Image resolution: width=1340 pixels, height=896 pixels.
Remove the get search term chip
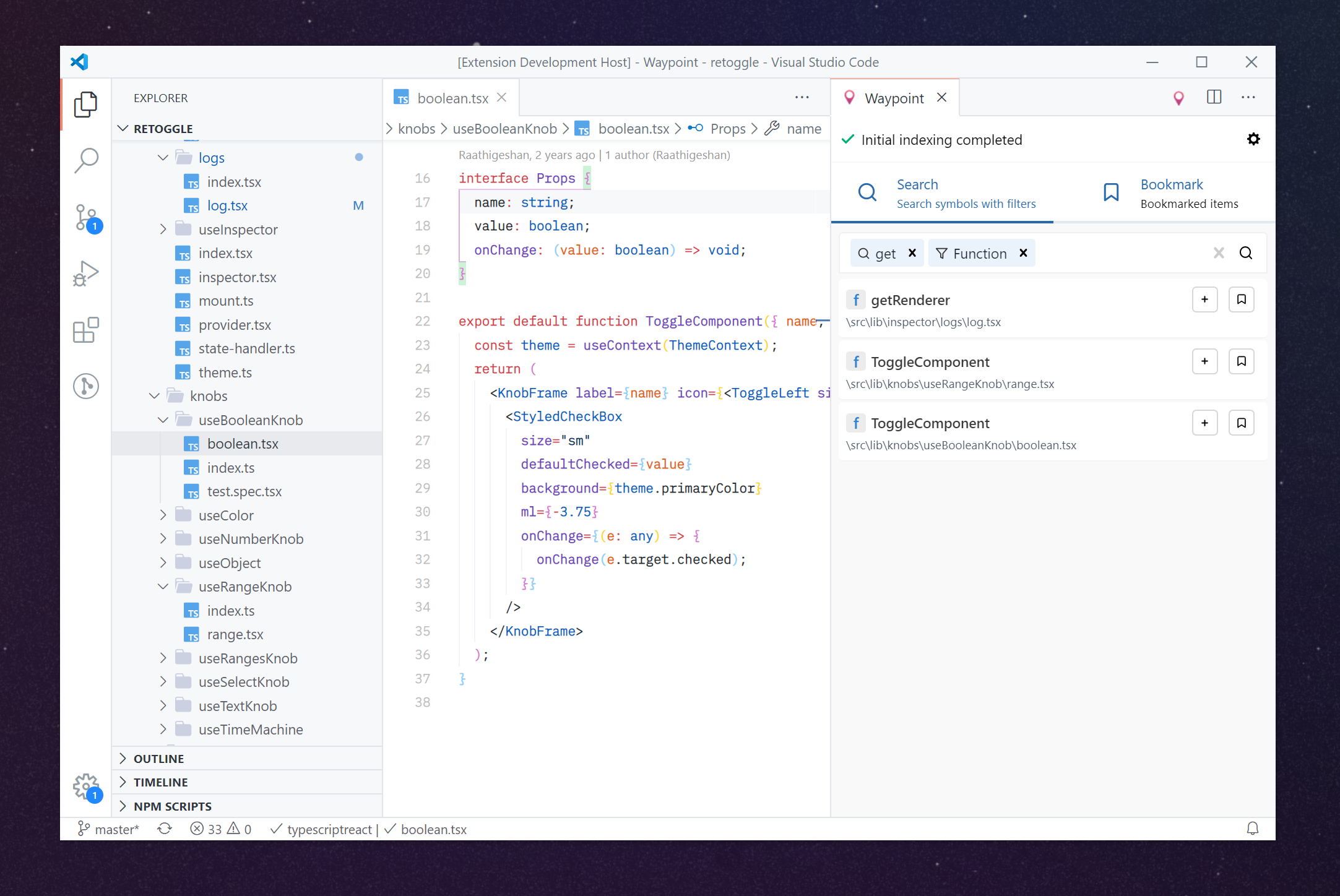(x=912, y=253)
